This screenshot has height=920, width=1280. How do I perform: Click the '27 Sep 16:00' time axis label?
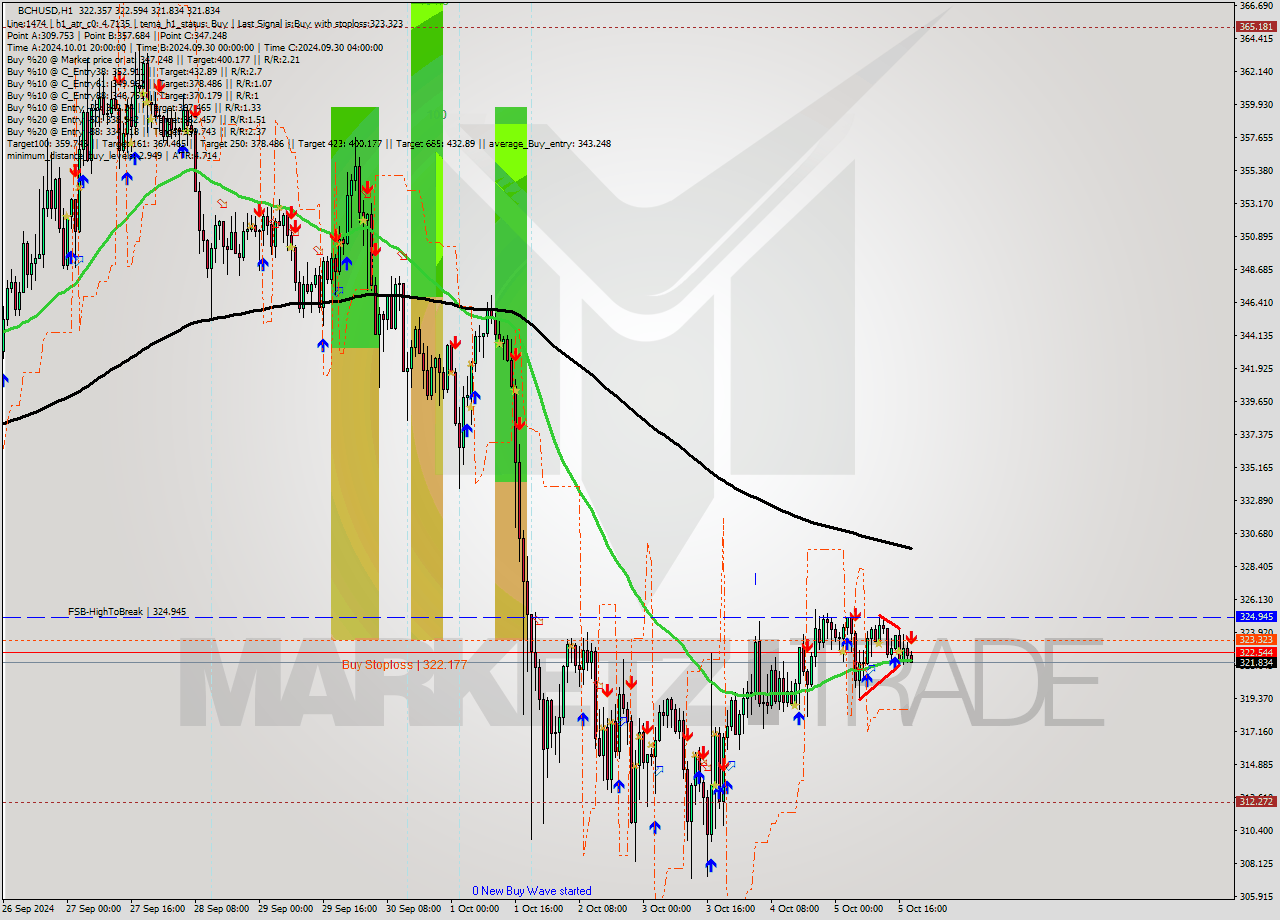tap(158, 909)
